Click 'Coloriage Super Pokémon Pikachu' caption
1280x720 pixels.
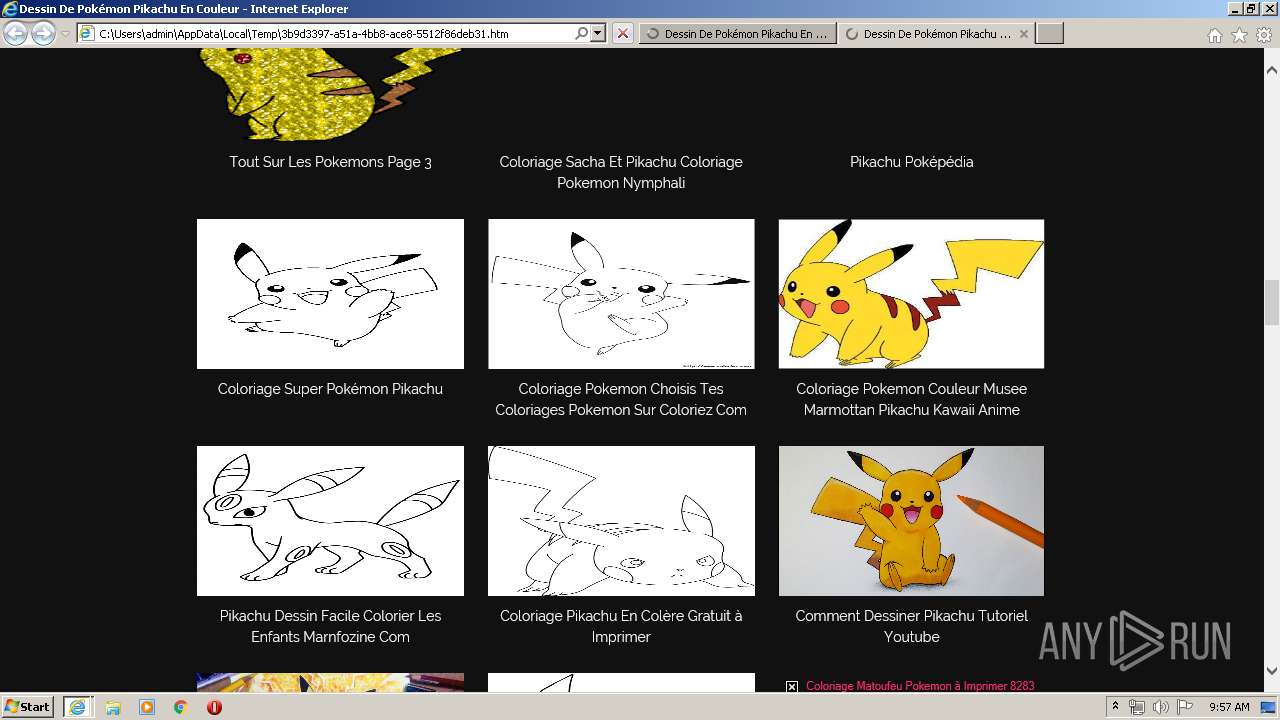click(x=330, y=389)
